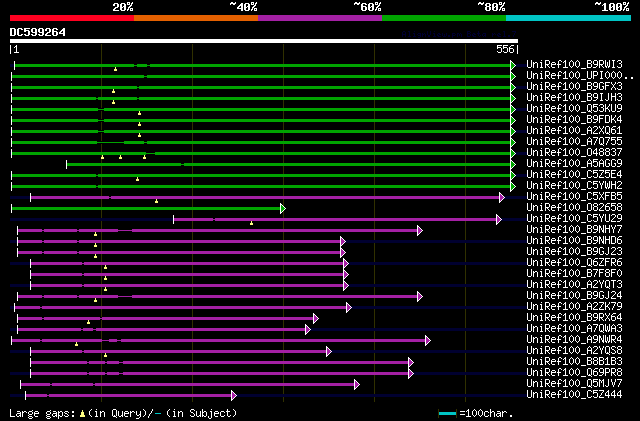Click the purple alignment bar for B7F8F0
Screen dimensions: 640x421
tap(187, 275)
